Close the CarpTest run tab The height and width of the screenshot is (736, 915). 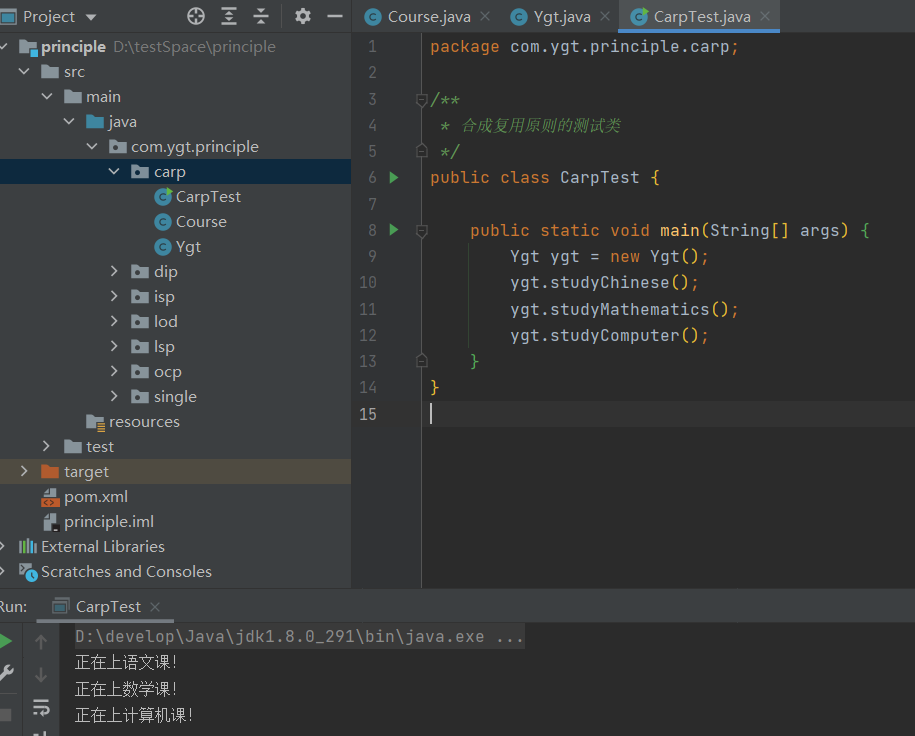[155, 607]
